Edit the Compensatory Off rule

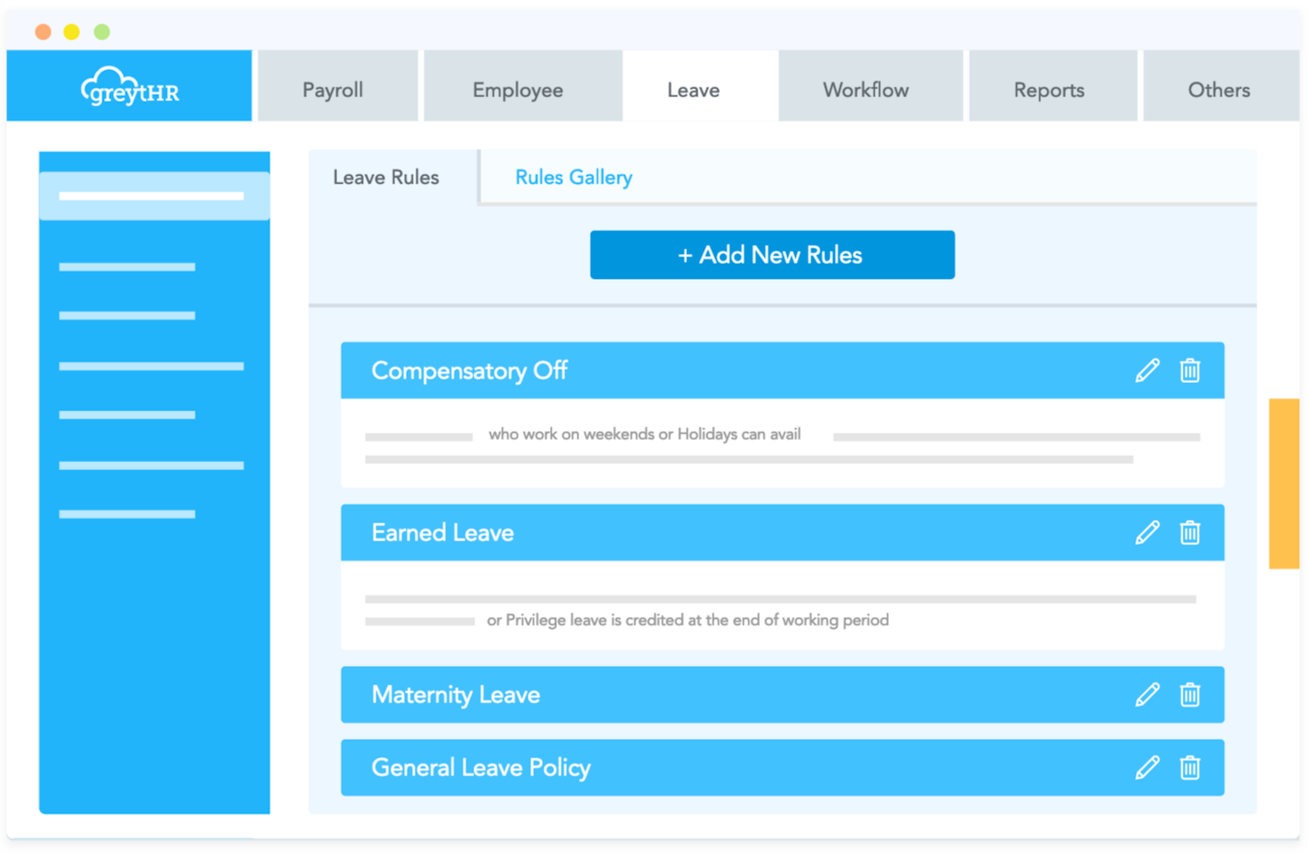point(1148,370)
